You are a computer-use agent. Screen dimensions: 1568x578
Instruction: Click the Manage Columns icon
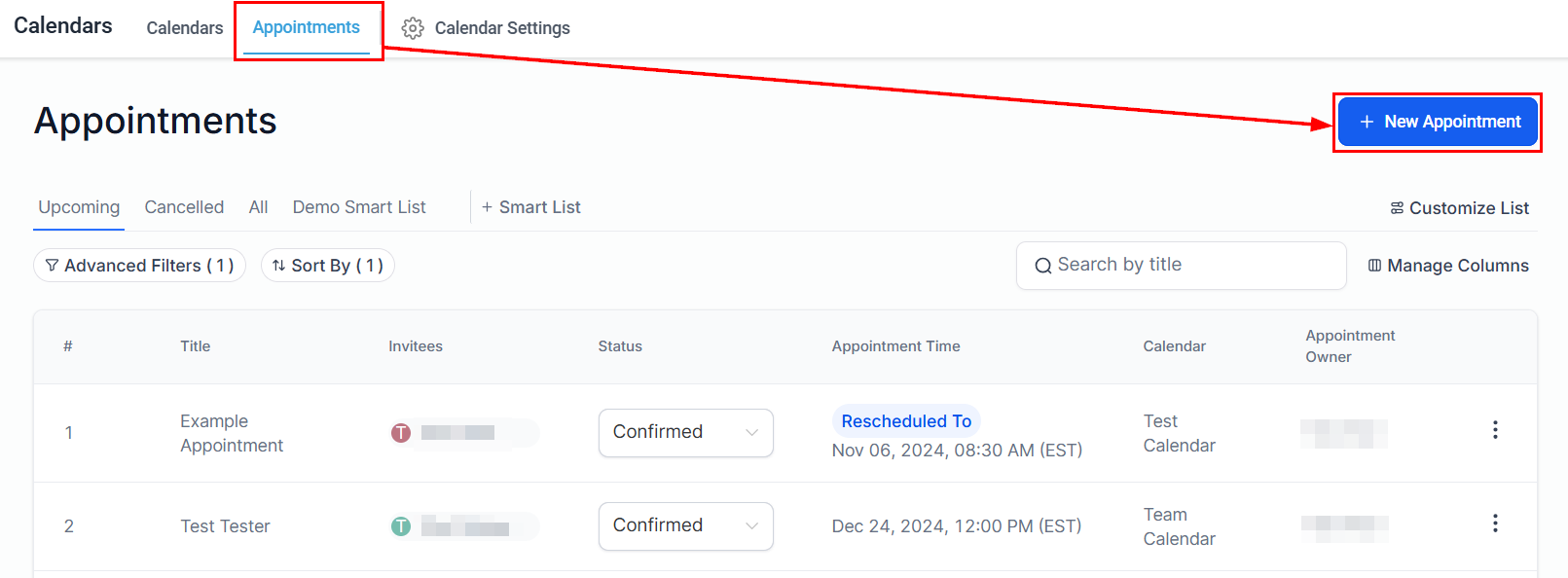pos(1374,266)
